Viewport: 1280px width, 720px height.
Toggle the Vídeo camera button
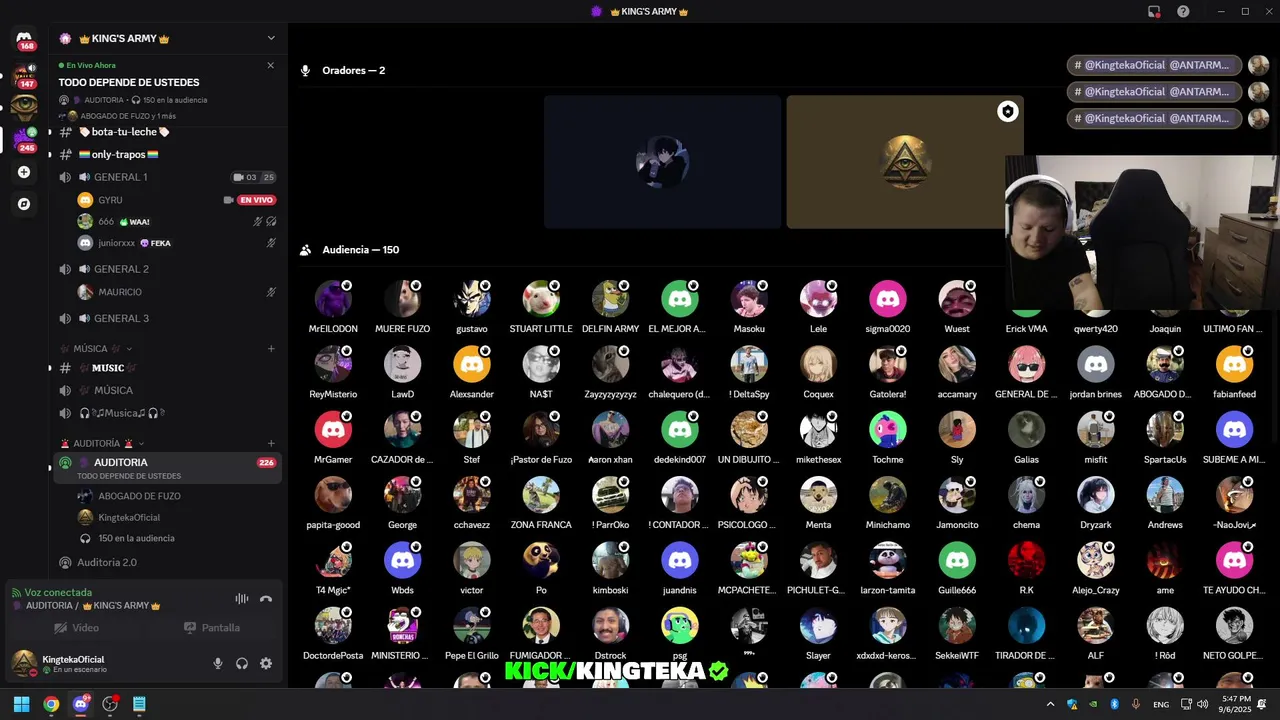[x=76, y=628]
